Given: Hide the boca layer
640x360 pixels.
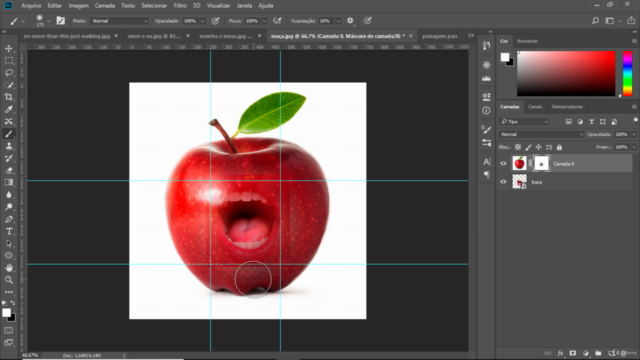Looking at the screenshot, I should coord(503,182).
